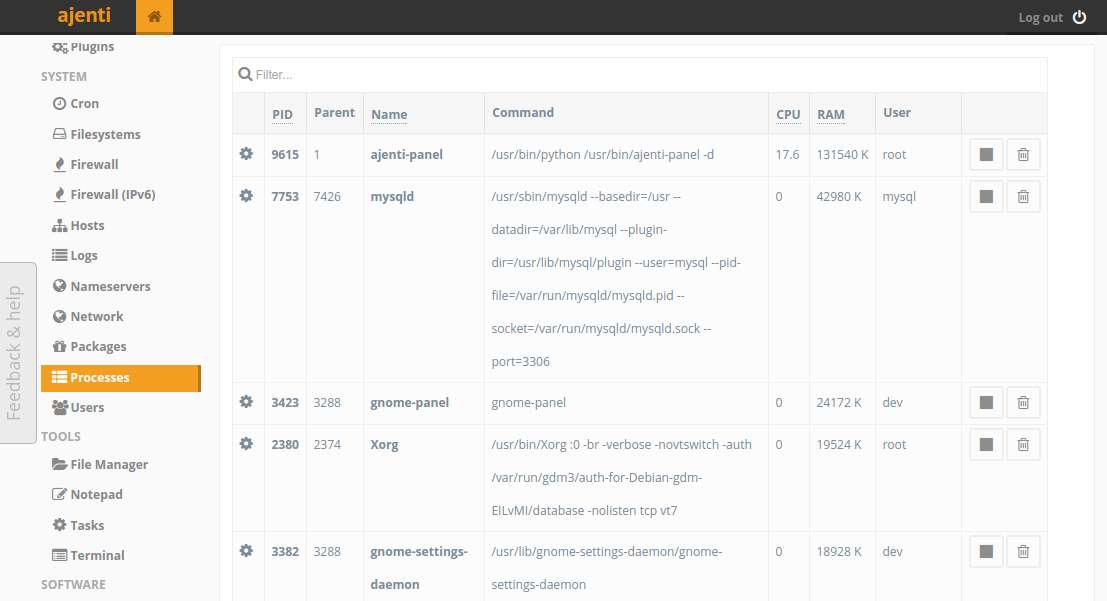Click the gnome-panel process name
The height and width of the screenshot is (601, 1107).
(409, 403)
